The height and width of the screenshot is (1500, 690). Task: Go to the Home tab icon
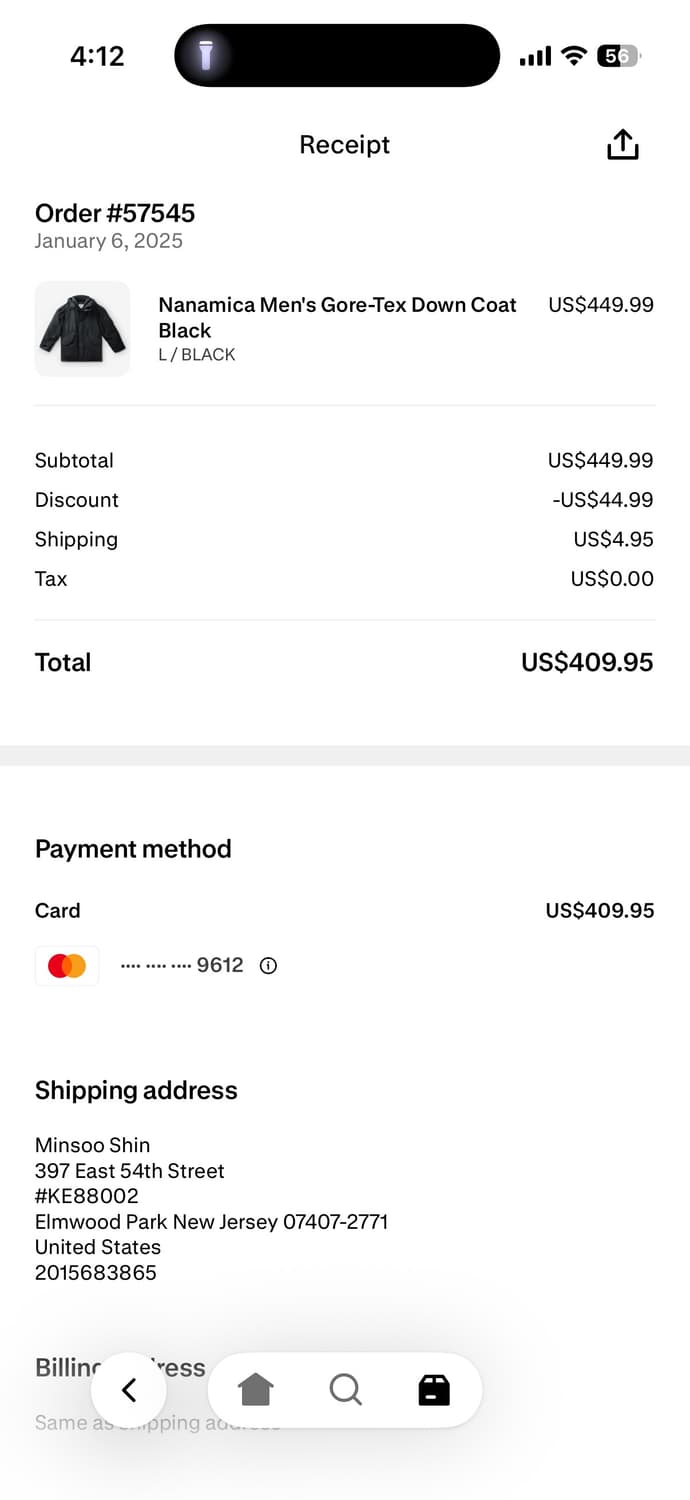(x=256, y=1390)
